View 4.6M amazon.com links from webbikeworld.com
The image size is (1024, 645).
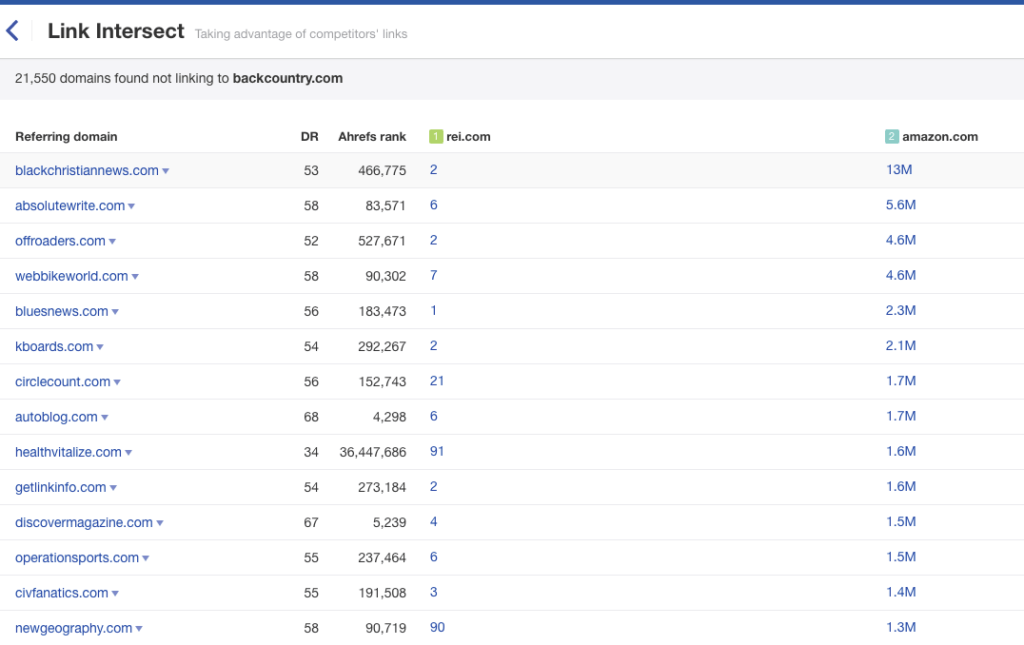(901, 275)
